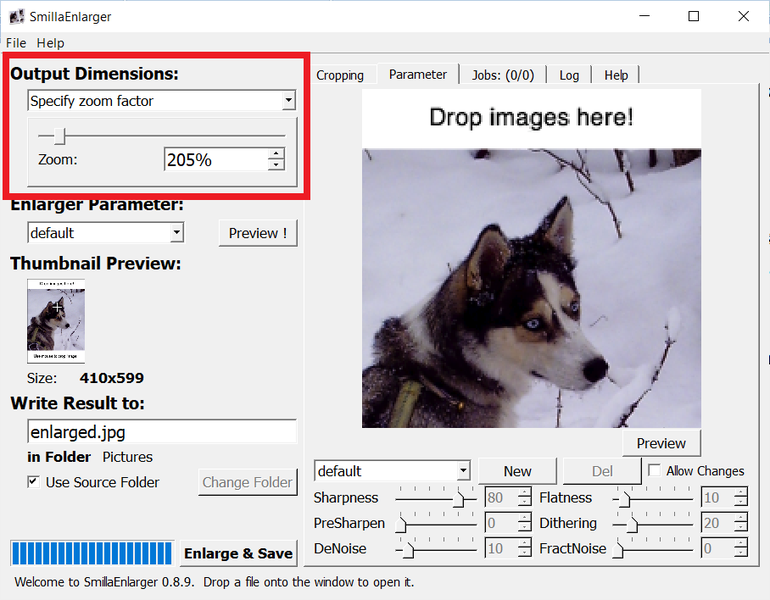This screenshot has height=600, width=770.
Task: Switch to the Cropping tab
Action: 340,75
